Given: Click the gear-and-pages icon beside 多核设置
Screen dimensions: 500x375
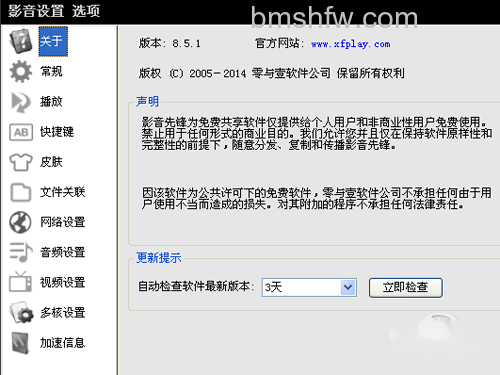Looking at the screenshot, I should tap(21, 313).
